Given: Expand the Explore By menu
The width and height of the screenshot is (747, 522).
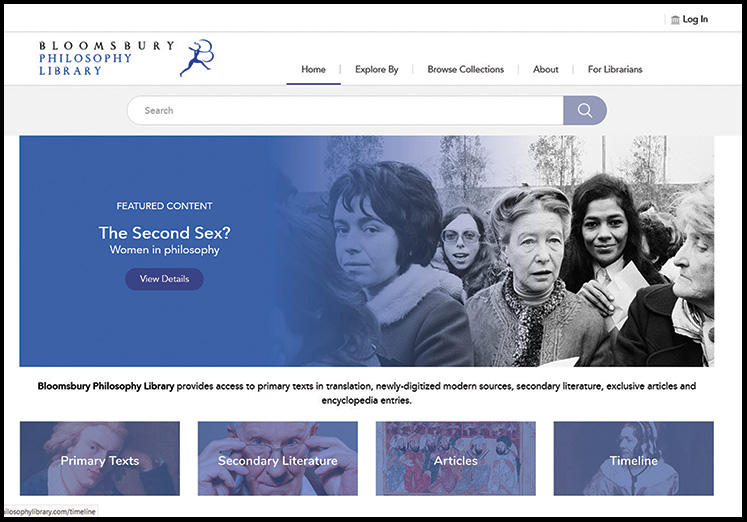Looking at the screenshot, I should pyautogui.click(x=376, y=70).
